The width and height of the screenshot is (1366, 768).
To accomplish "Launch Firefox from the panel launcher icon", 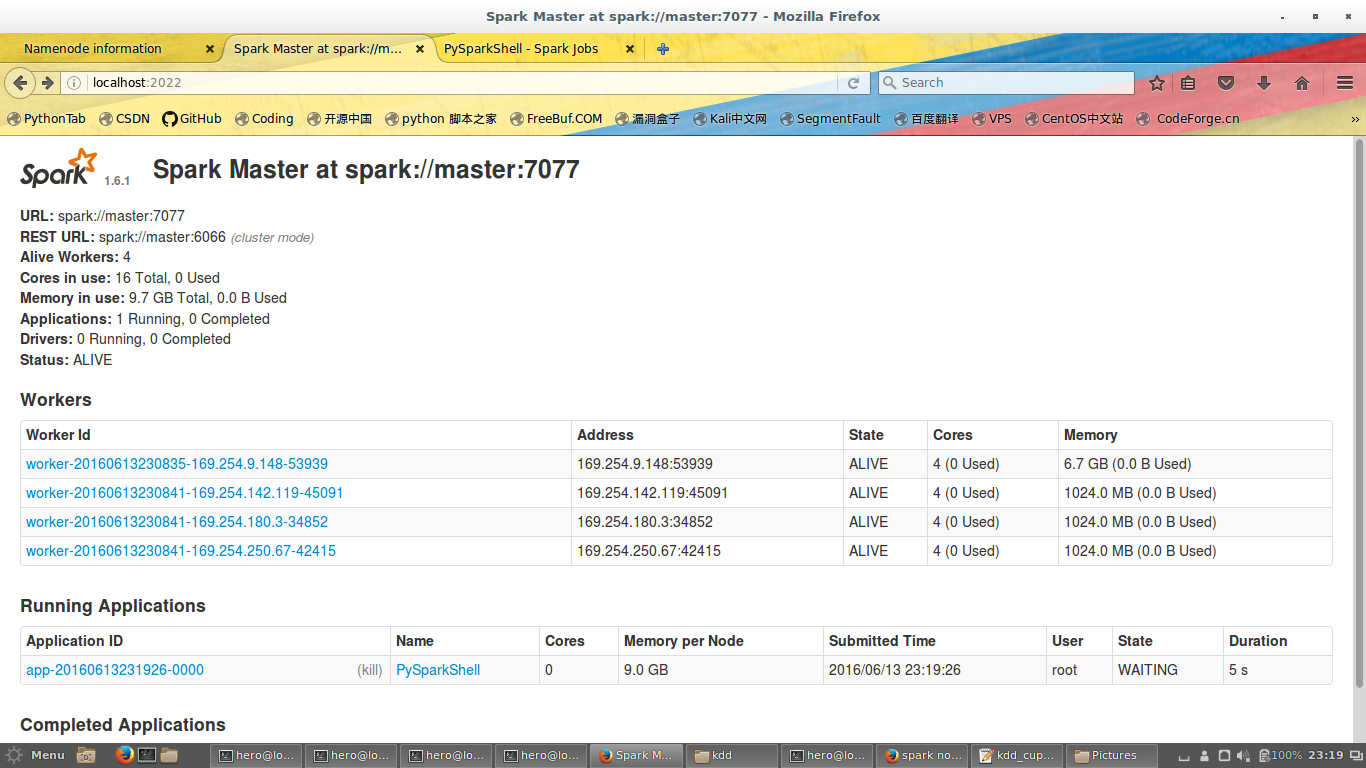I will tap(124, 755).
